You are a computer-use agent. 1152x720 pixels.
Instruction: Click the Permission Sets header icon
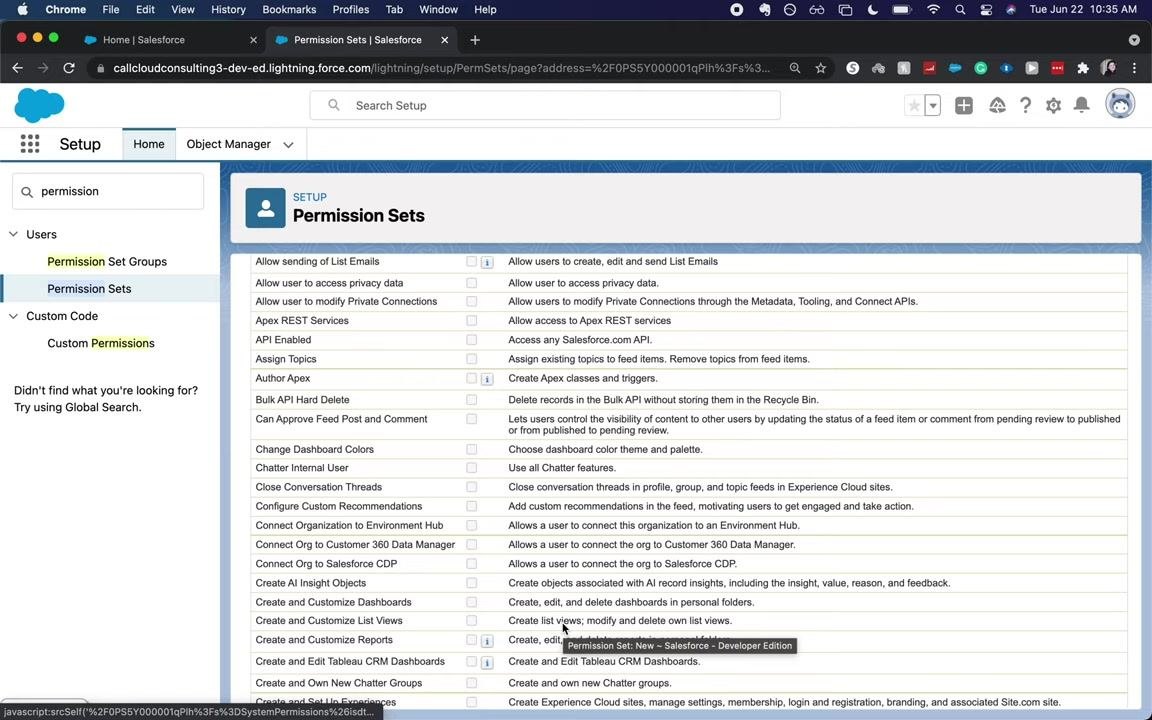tap(265, 208)
